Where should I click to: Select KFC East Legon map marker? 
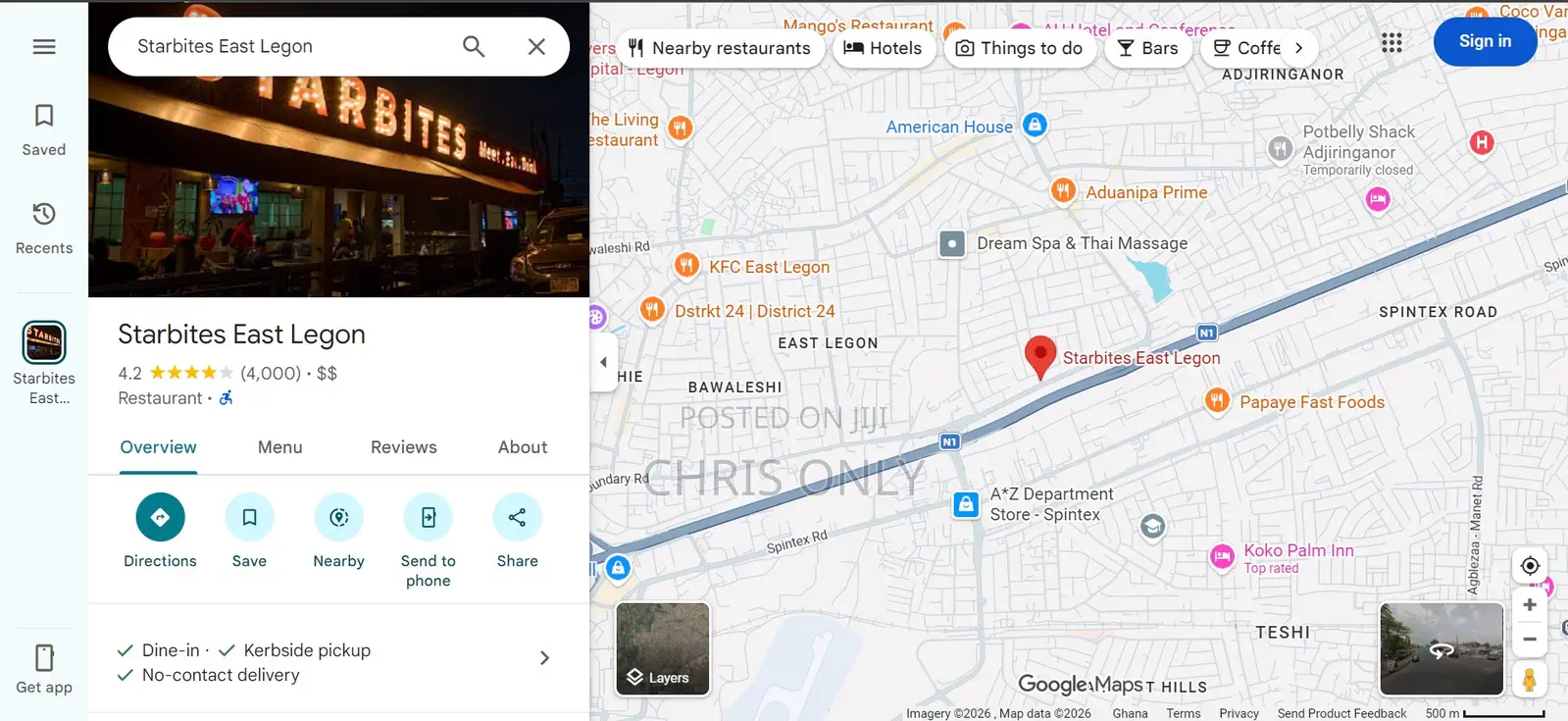686,265
